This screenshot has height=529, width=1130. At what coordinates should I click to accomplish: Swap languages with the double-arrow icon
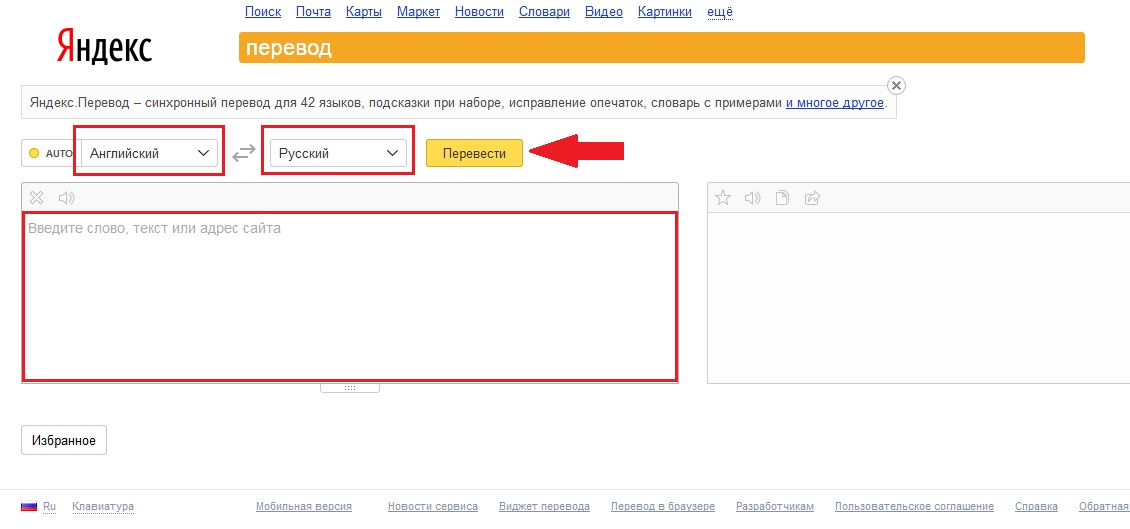[x=244, y=153]
